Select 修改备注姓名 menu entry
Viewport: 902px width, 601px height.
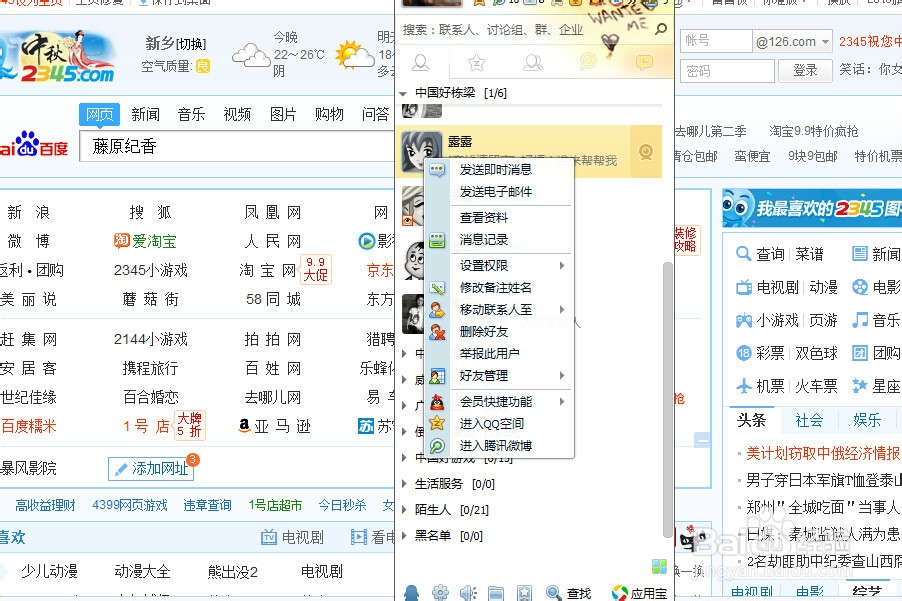(496, 288)
